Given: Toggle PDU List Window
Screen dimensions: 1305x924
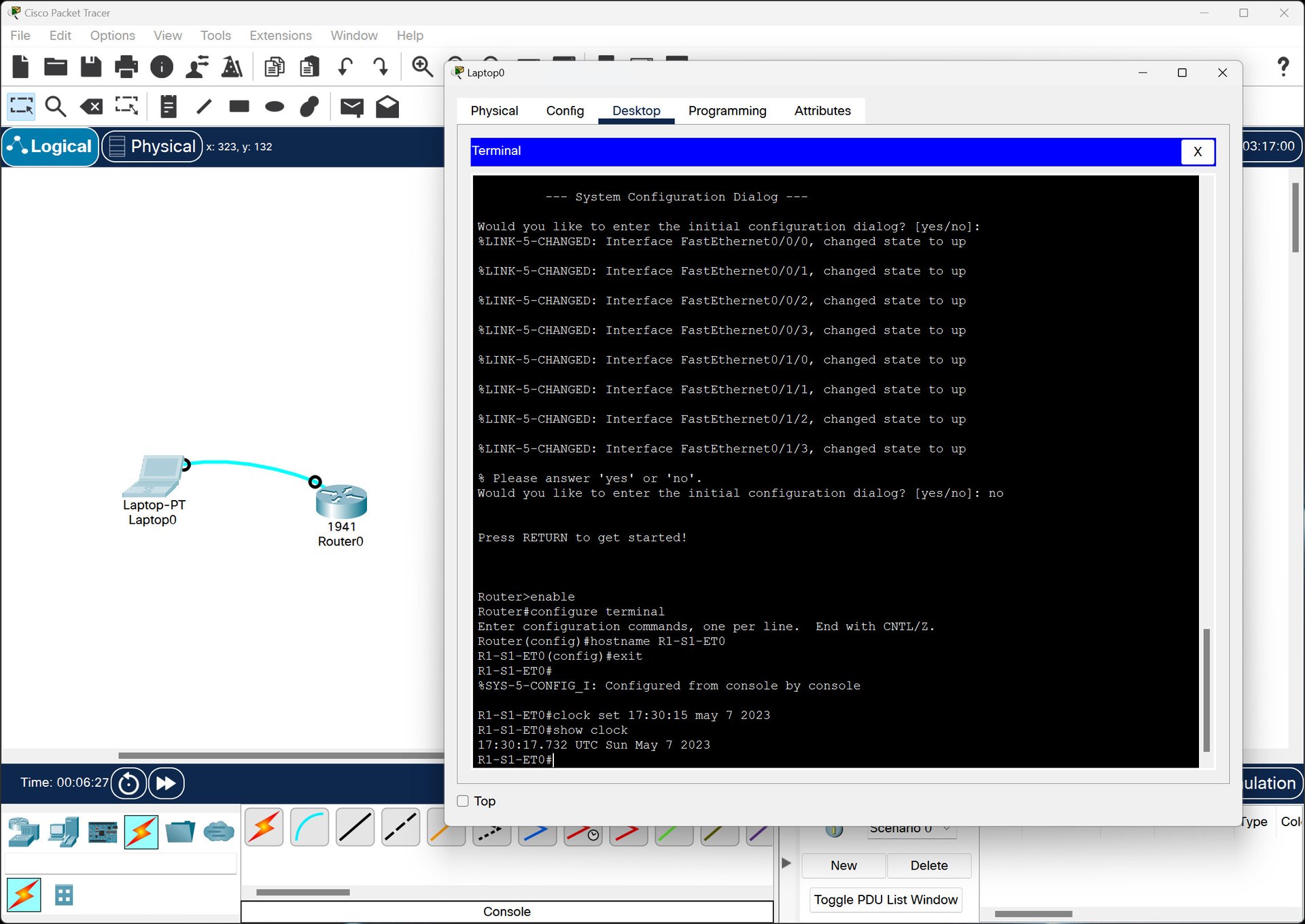Looking at the screenshot, I should (885, 900).
